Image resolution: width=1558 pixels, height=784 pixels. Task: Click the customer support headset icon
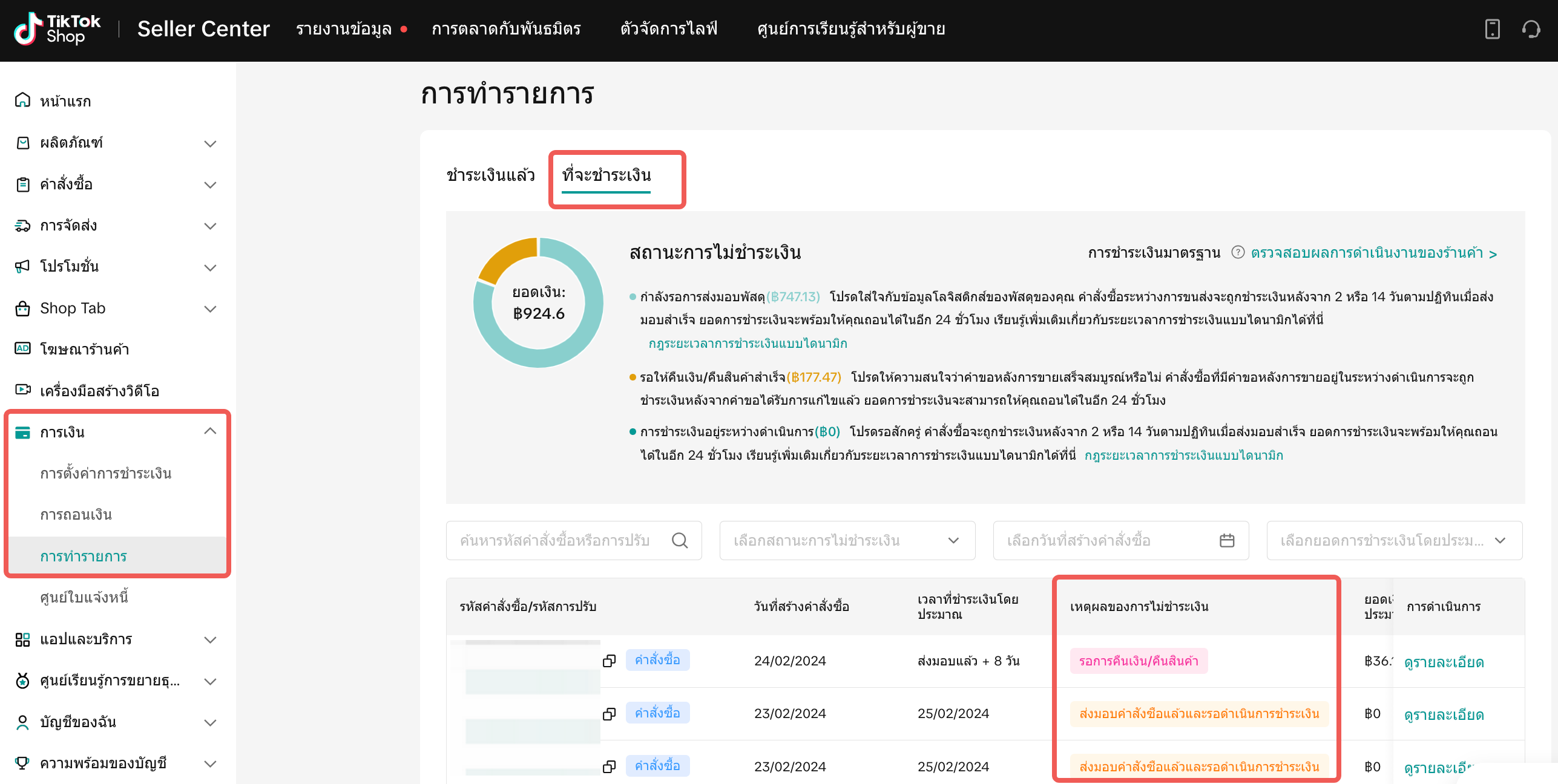click(1531, 29)
